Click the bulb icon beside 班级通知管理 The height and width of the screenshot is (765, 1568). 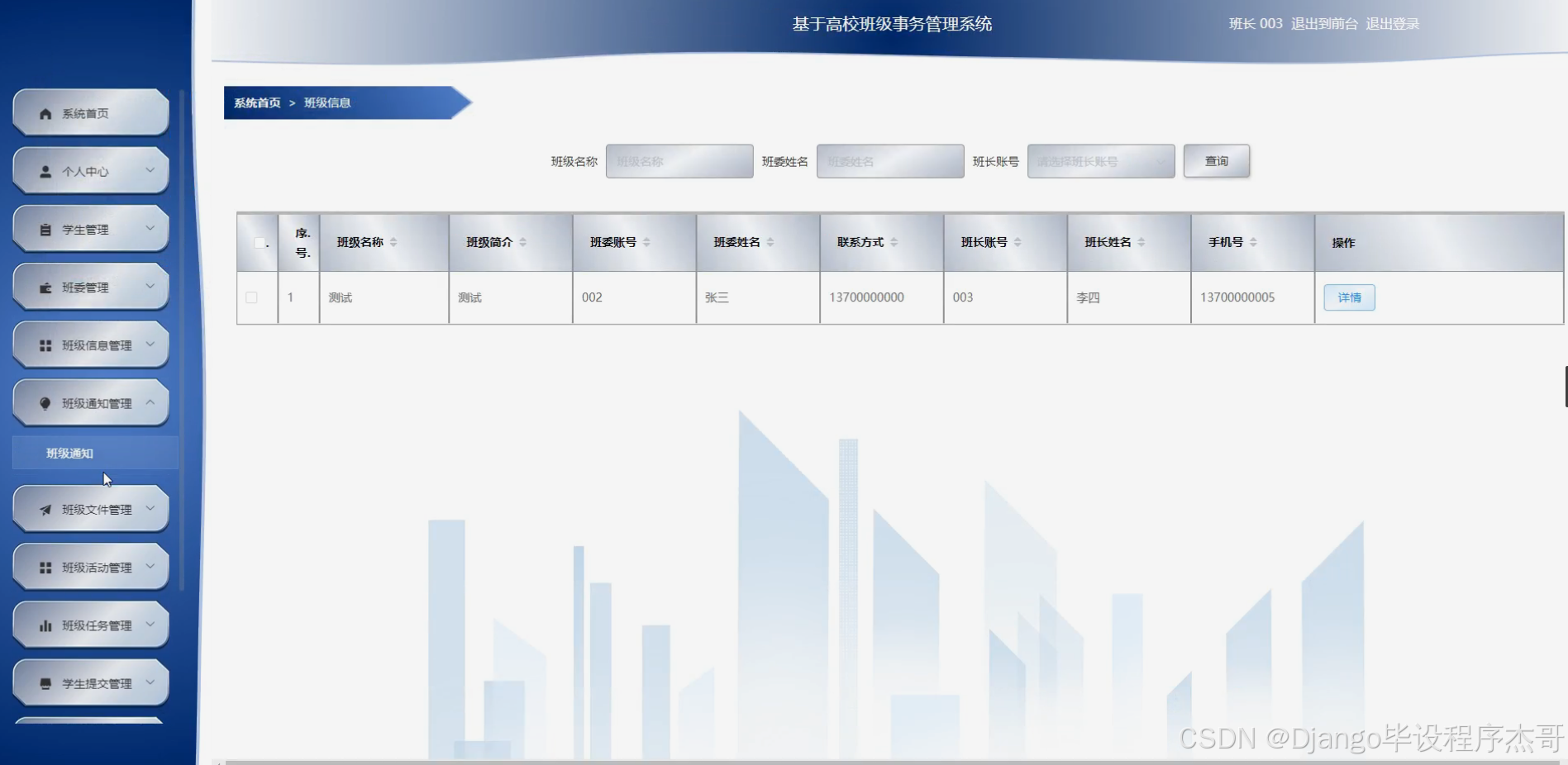click(45, 403)
